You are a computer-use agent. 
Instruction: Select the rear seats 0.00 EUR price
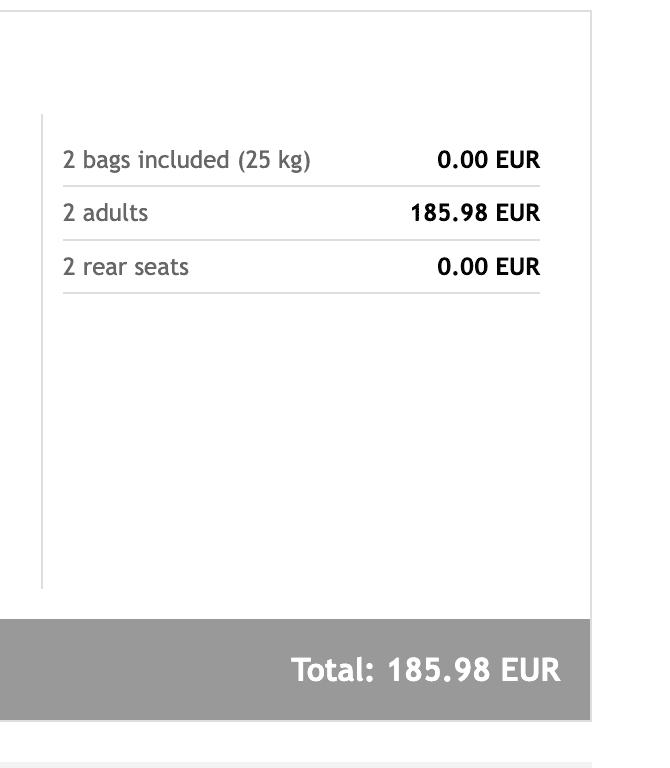tap(488, 267)
